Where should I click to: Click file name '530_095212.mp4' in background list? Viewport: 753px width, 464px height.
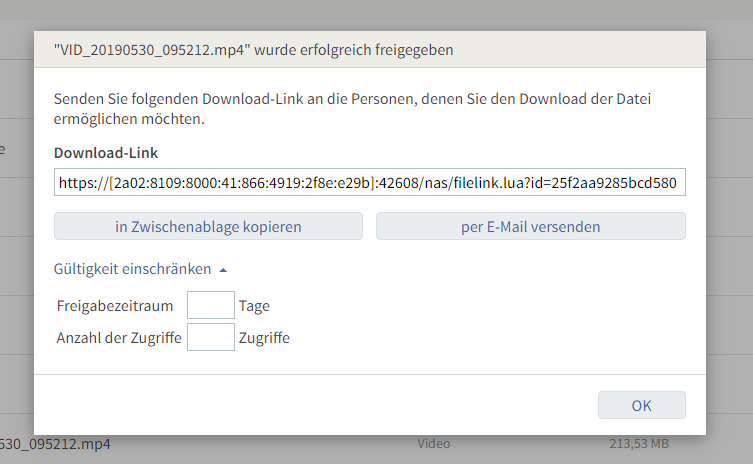pos(55,444)
